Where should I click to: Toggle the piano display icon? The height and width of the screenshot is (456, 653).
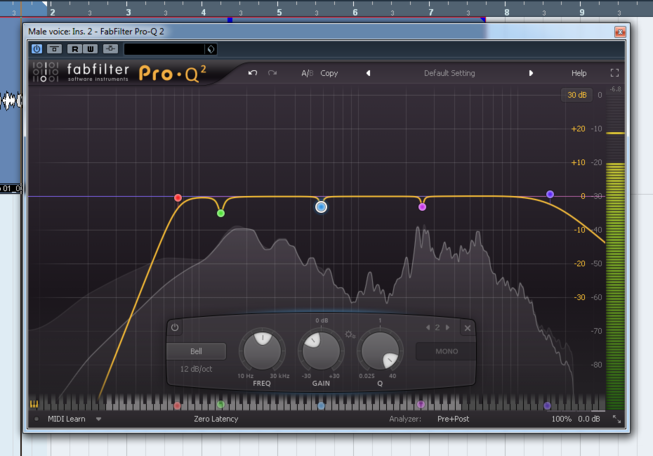(34, 405)
